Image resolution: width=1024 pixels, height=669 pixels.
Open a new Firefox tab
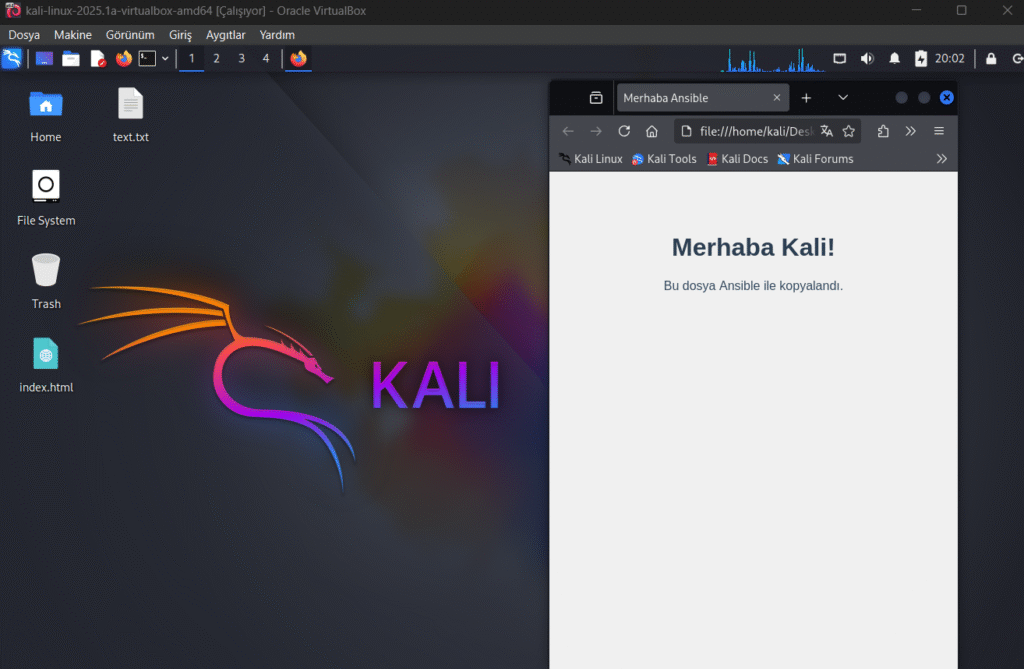pos(806,98)
